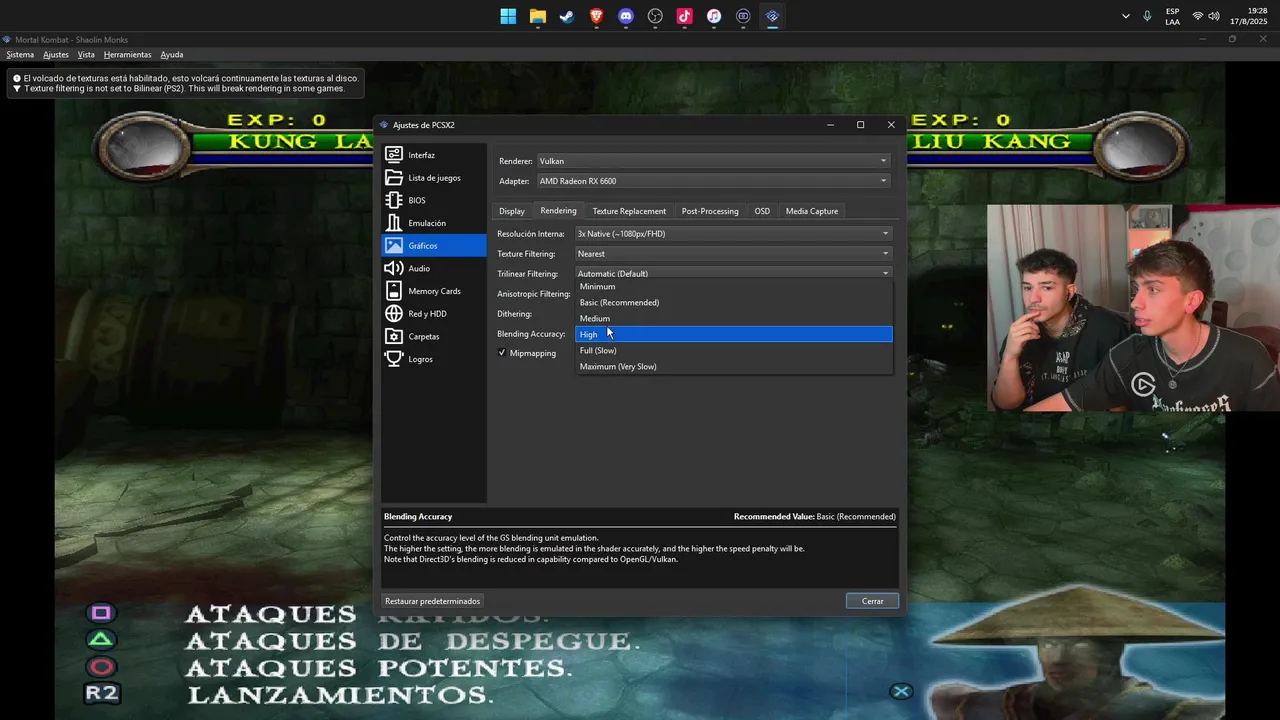1280x720 pixels.
Task: Open the Memory Cards settings category
Action: (x=434, y=291)
